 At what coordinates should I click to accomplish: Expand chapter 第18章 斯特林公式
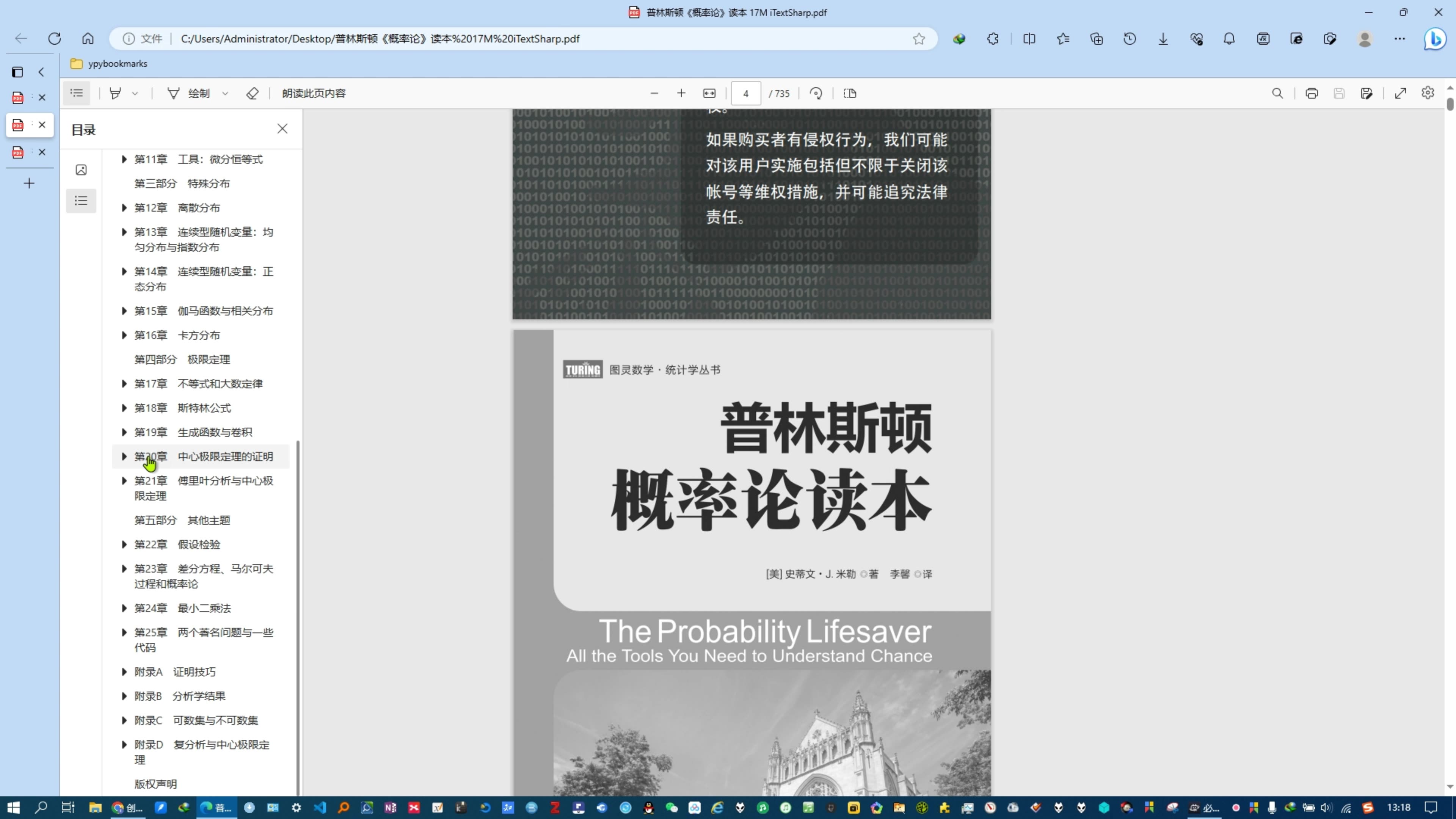pyautogui.click(x=124, y=408)
